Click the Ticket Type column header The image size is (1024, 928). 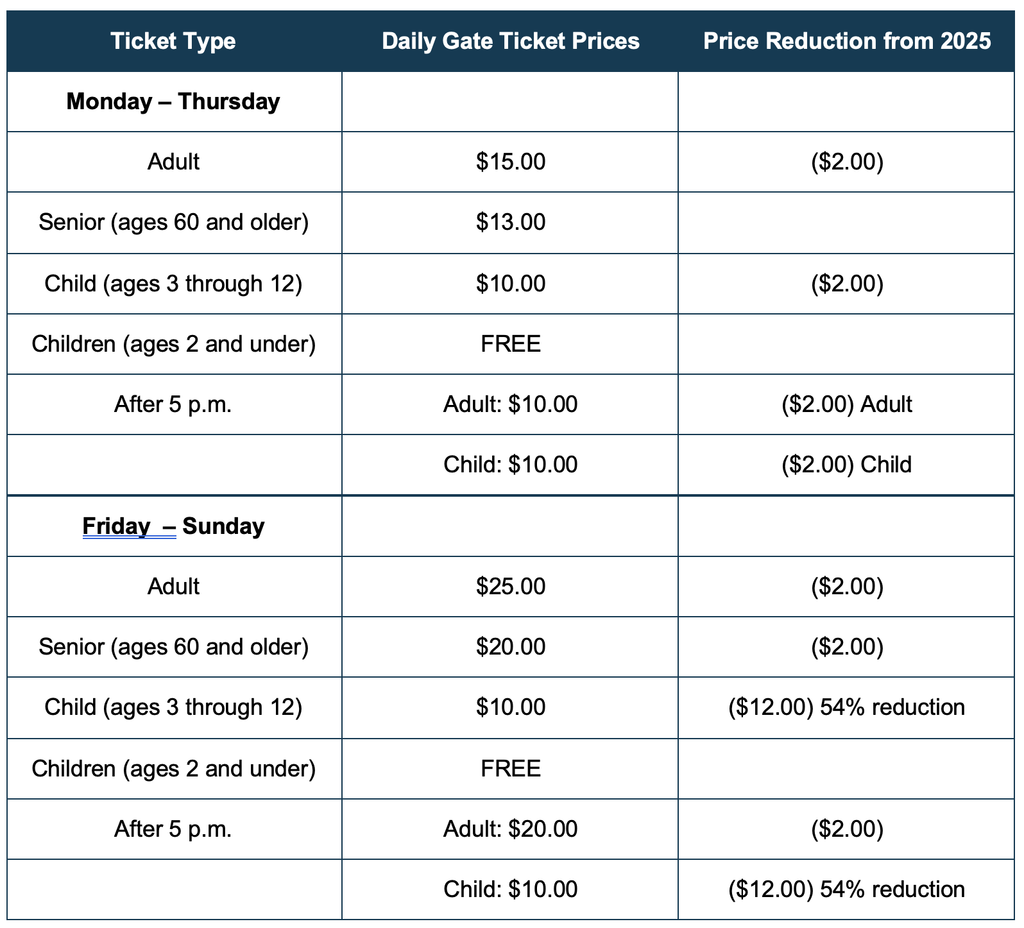tap(173, 41)
